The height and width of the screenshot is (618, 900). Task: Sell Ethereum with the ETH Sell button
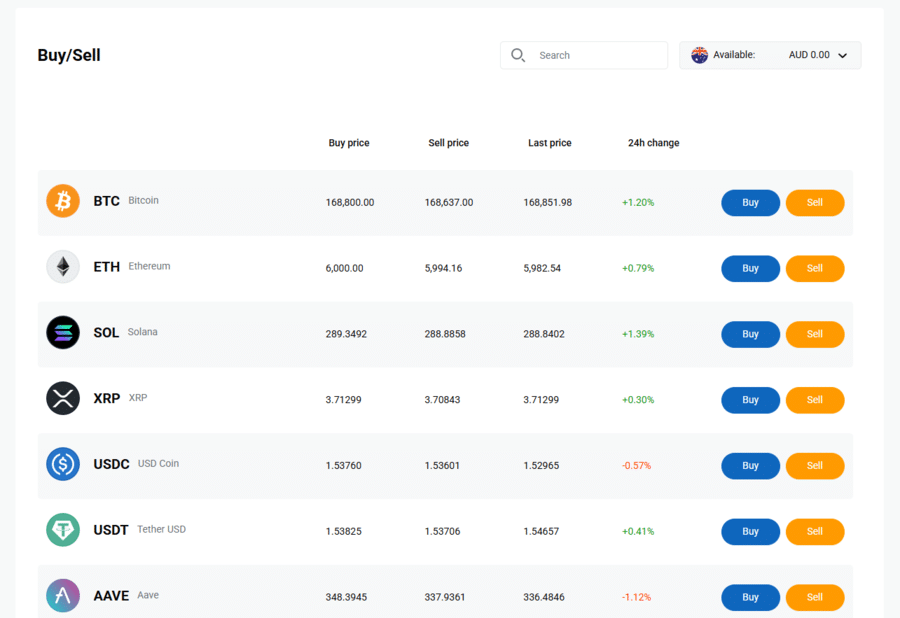(814, 269)
